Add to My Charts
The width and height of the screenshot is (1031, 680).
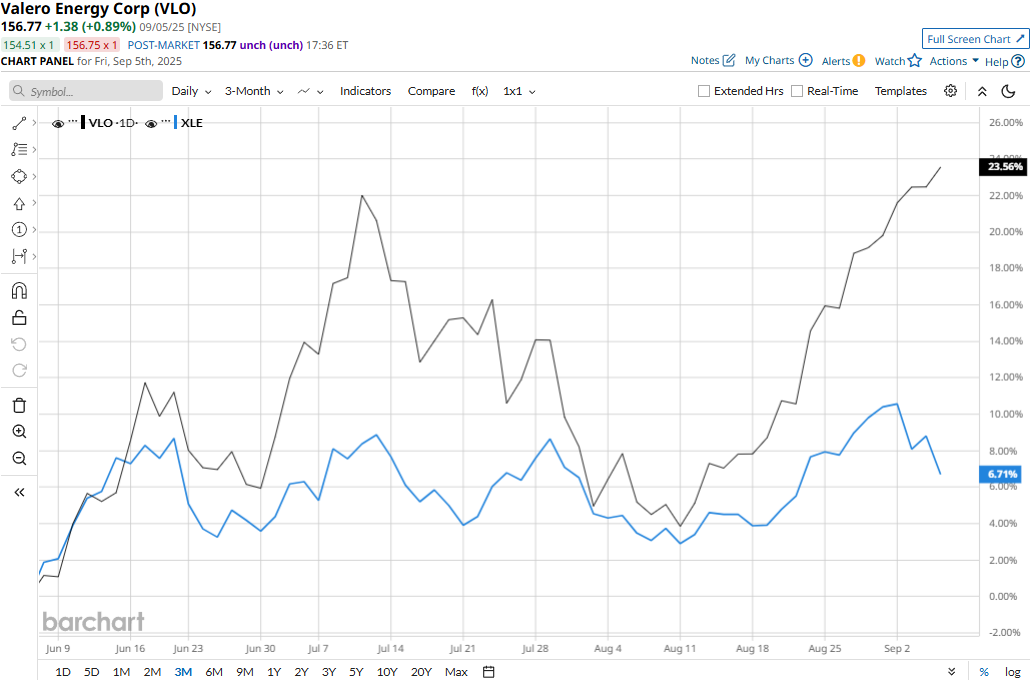(x=779, y=61)
